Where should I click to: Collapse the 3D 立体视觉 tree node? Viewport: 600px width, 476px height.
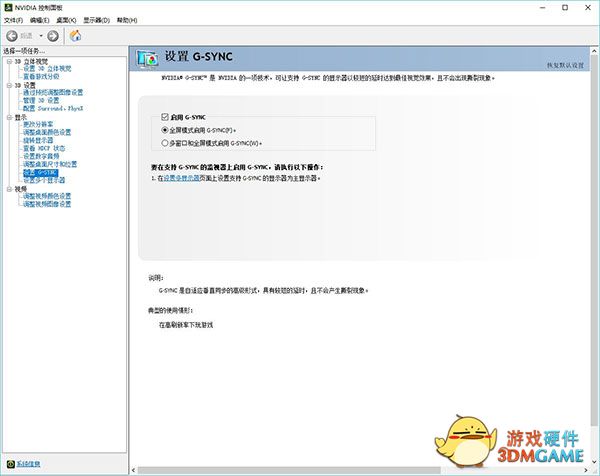pyautogui.click(x=7, y=61)
